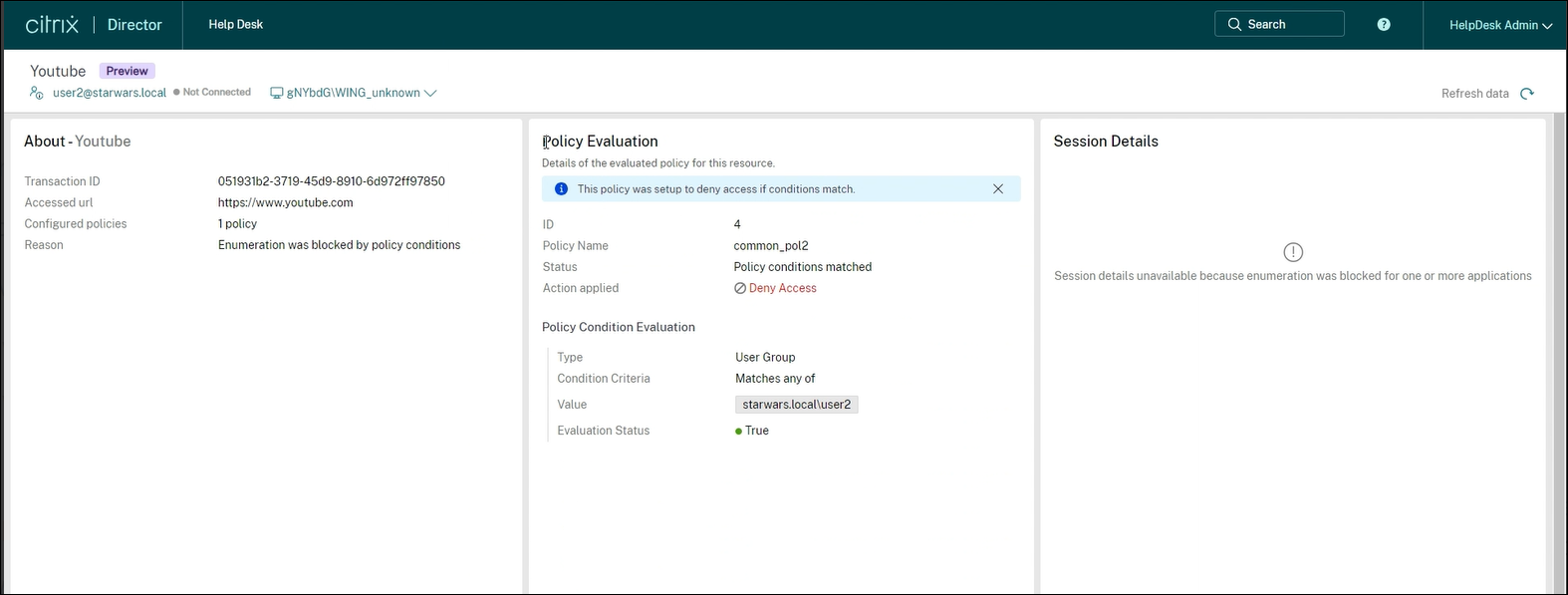Open the help question mark icon

click(1383, 25)
